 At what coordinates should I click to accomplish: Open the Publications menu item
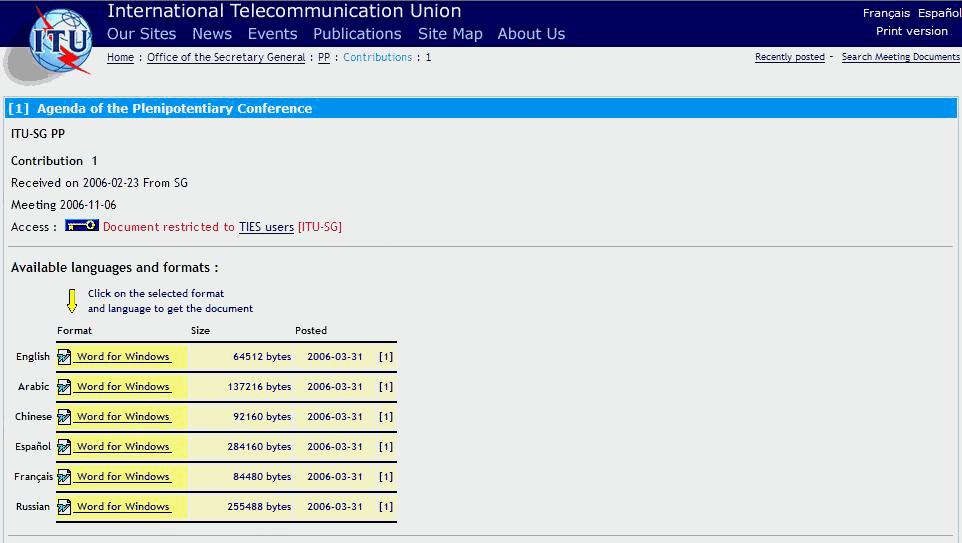click(x=357, y=34)
